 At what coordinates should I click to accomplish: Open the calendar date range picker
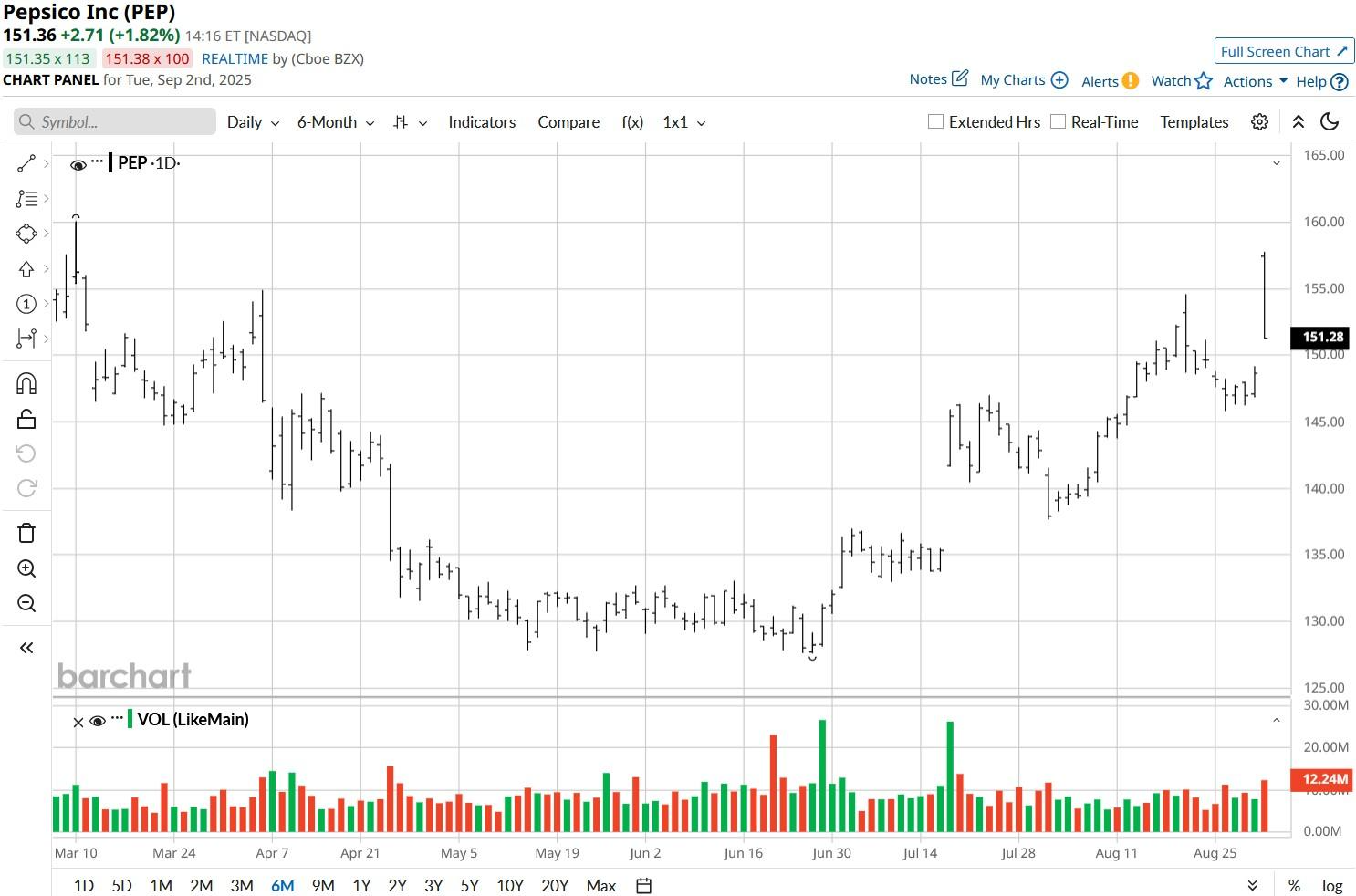(x=643, y=885)
